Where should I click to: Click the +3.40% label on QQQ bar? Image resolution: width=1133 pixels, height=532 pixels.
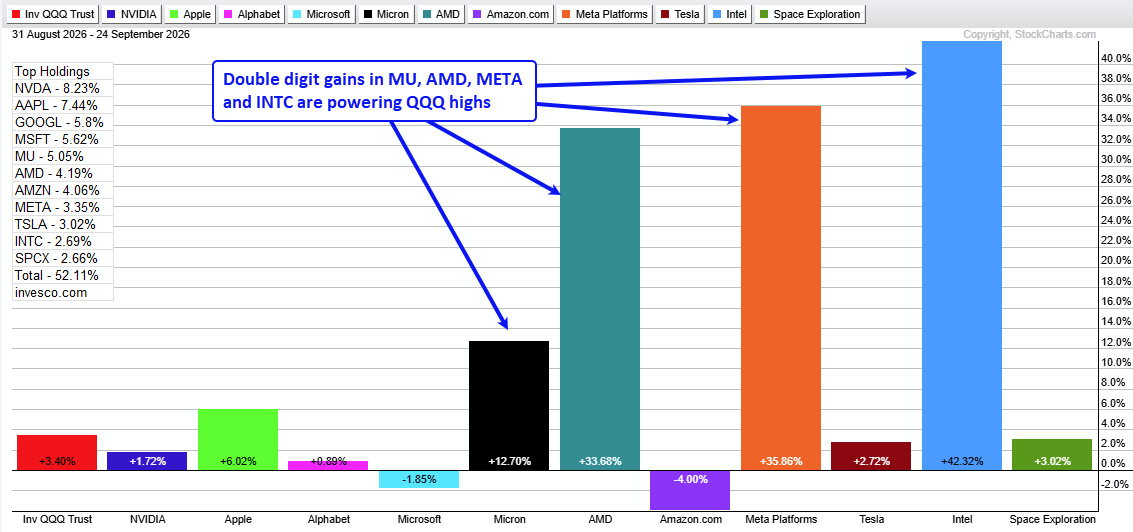click(x=58, y=461)
